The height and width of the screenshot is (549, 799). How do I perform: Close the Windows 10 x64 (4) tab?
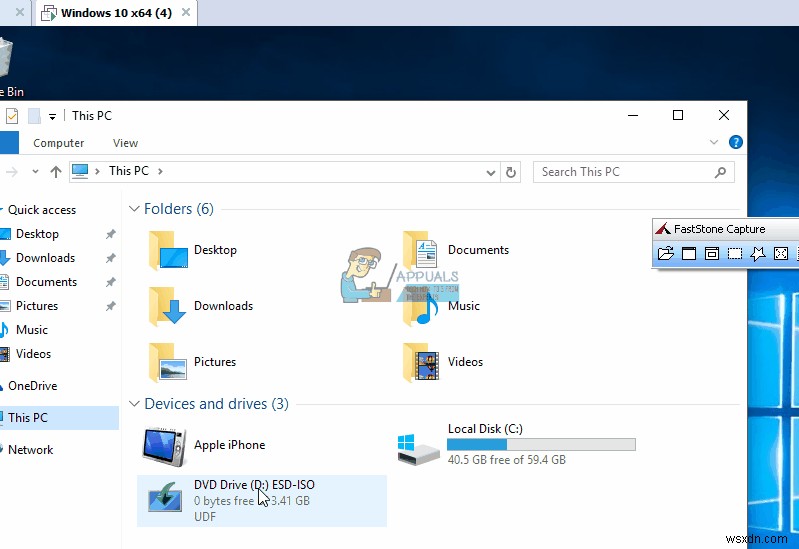coord(186,12)
